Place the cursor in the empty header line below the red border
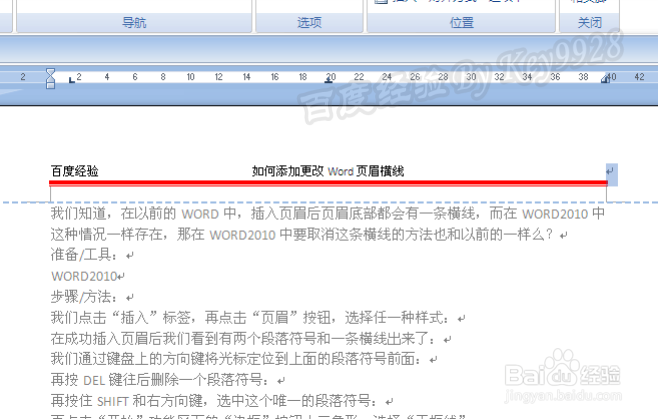Image resolution: width=658 pixels, height=419 pixels. [x=328, y=194]
